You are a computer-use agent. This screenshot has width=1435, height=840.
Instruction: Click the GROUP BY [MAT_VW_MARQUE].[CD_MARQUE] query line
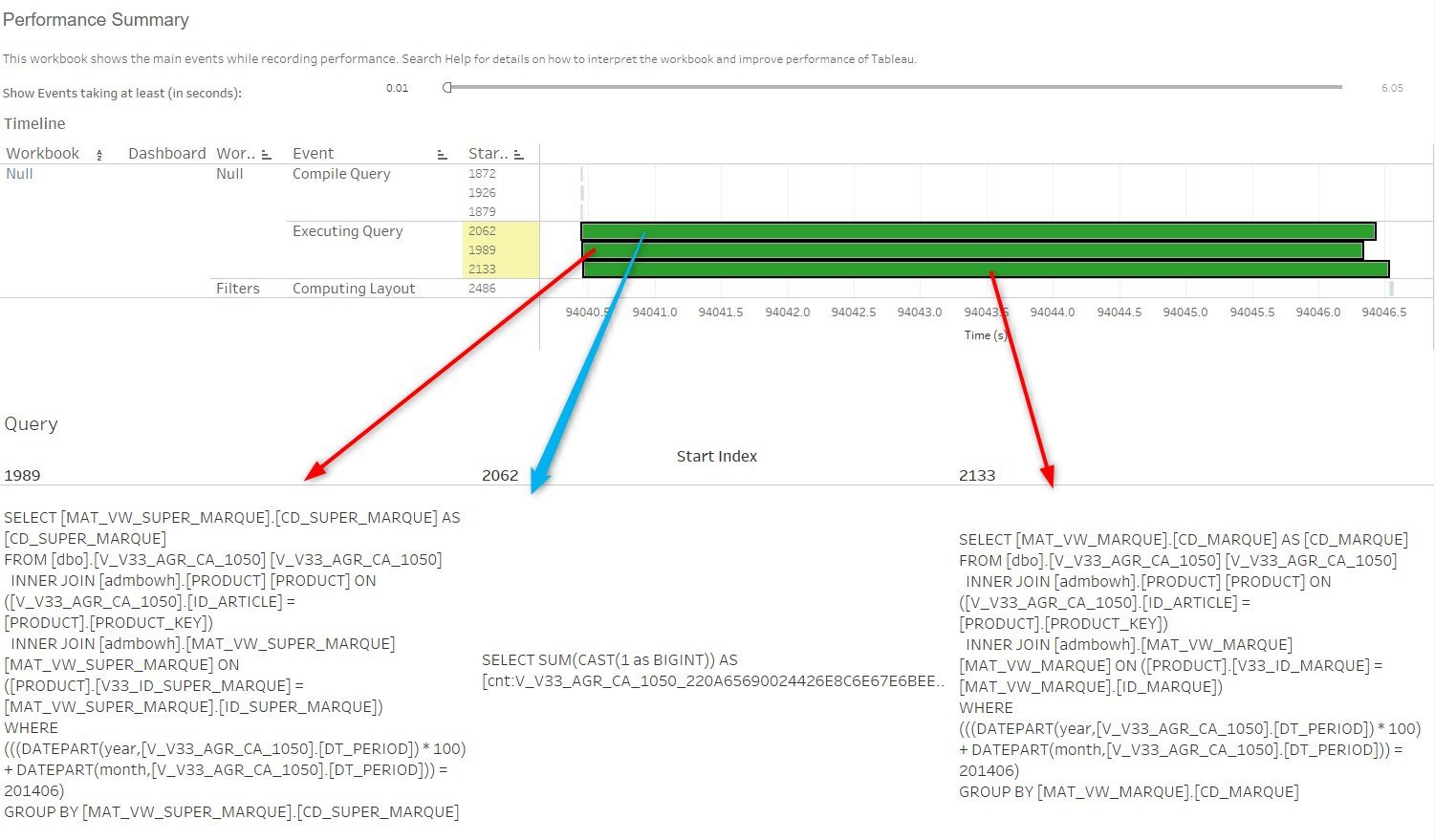tap(1129, 792)
